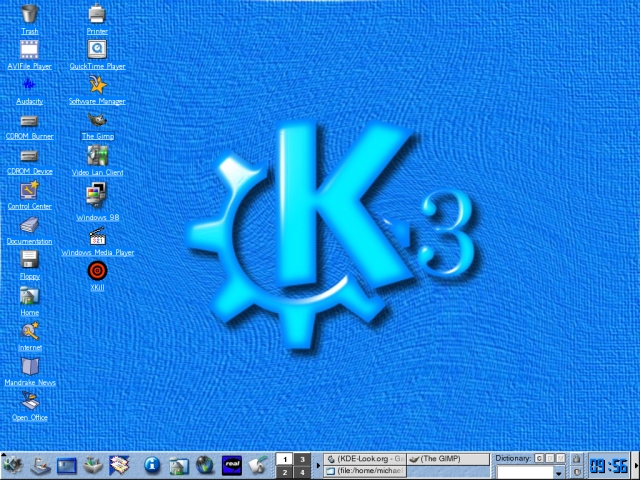Click the 09:56 panel clock

[x=608, y=465]
